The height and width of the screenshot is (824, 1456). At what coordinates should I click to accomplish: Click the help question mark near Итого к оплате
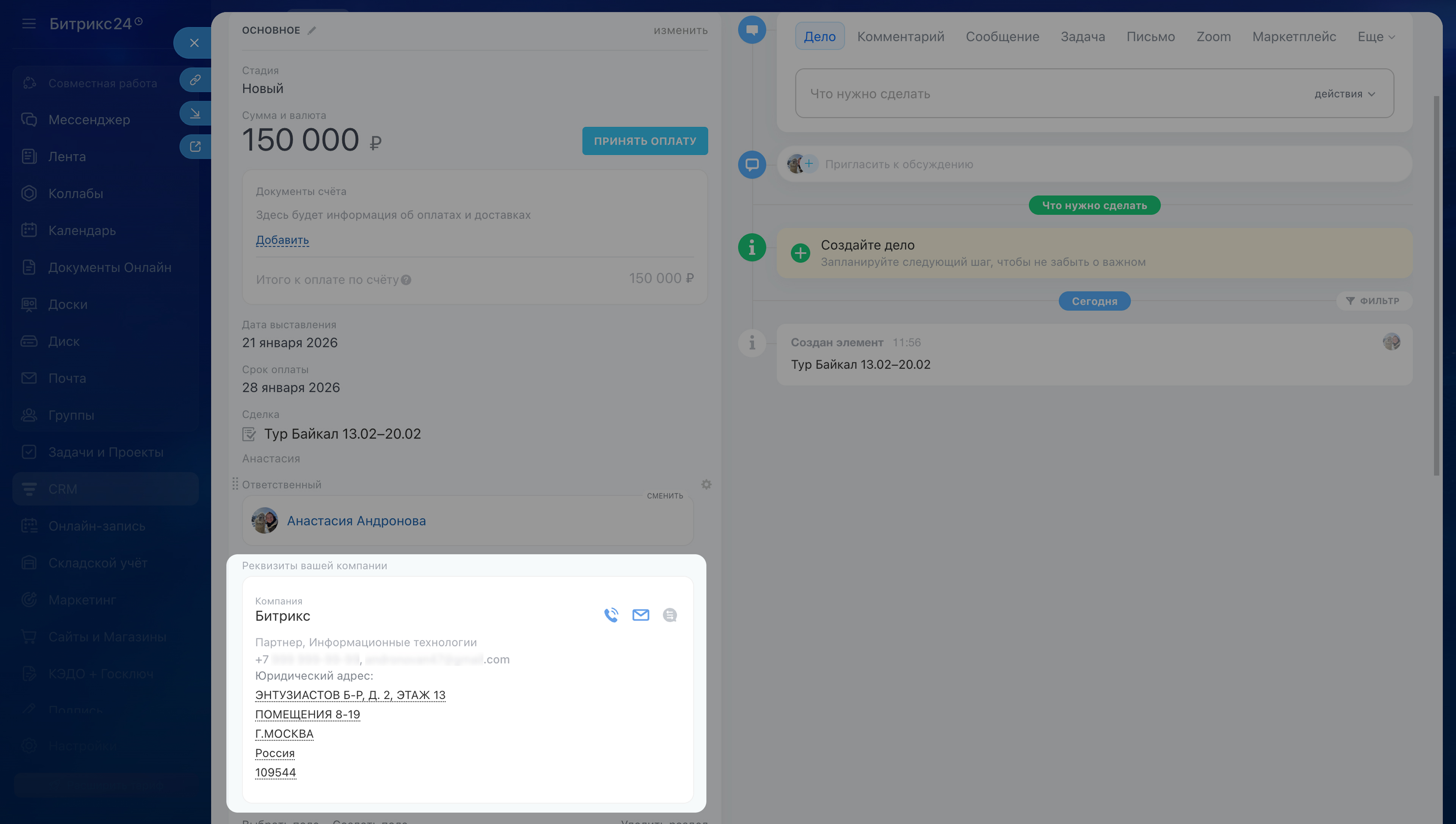click(406, 280)
